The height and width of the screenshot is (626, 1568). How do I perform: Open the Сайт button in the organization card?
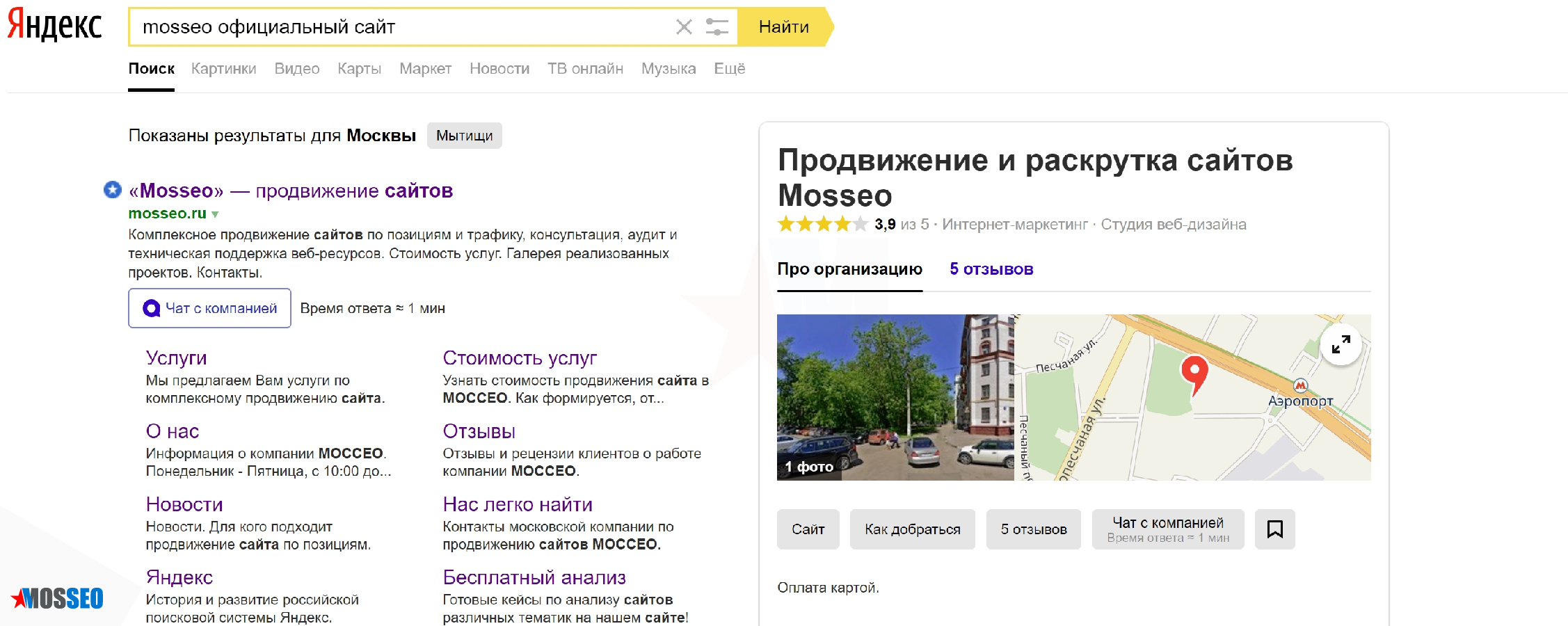tap(808, 529)
